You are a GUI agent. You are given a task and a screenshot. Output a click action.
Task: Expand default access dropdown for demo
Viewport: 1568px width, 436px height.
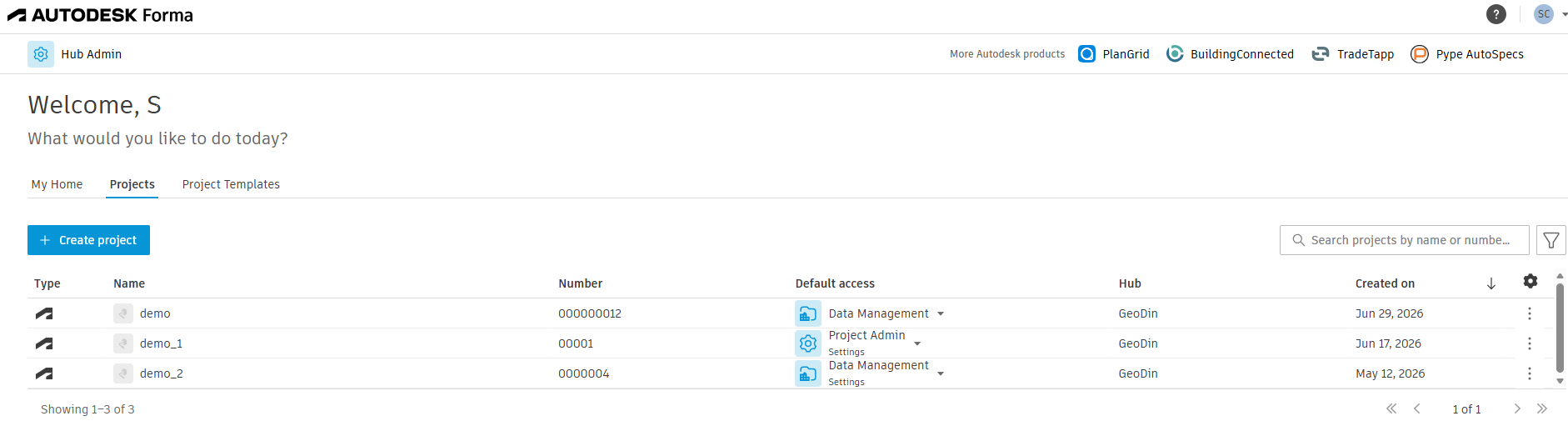(941, 314)
